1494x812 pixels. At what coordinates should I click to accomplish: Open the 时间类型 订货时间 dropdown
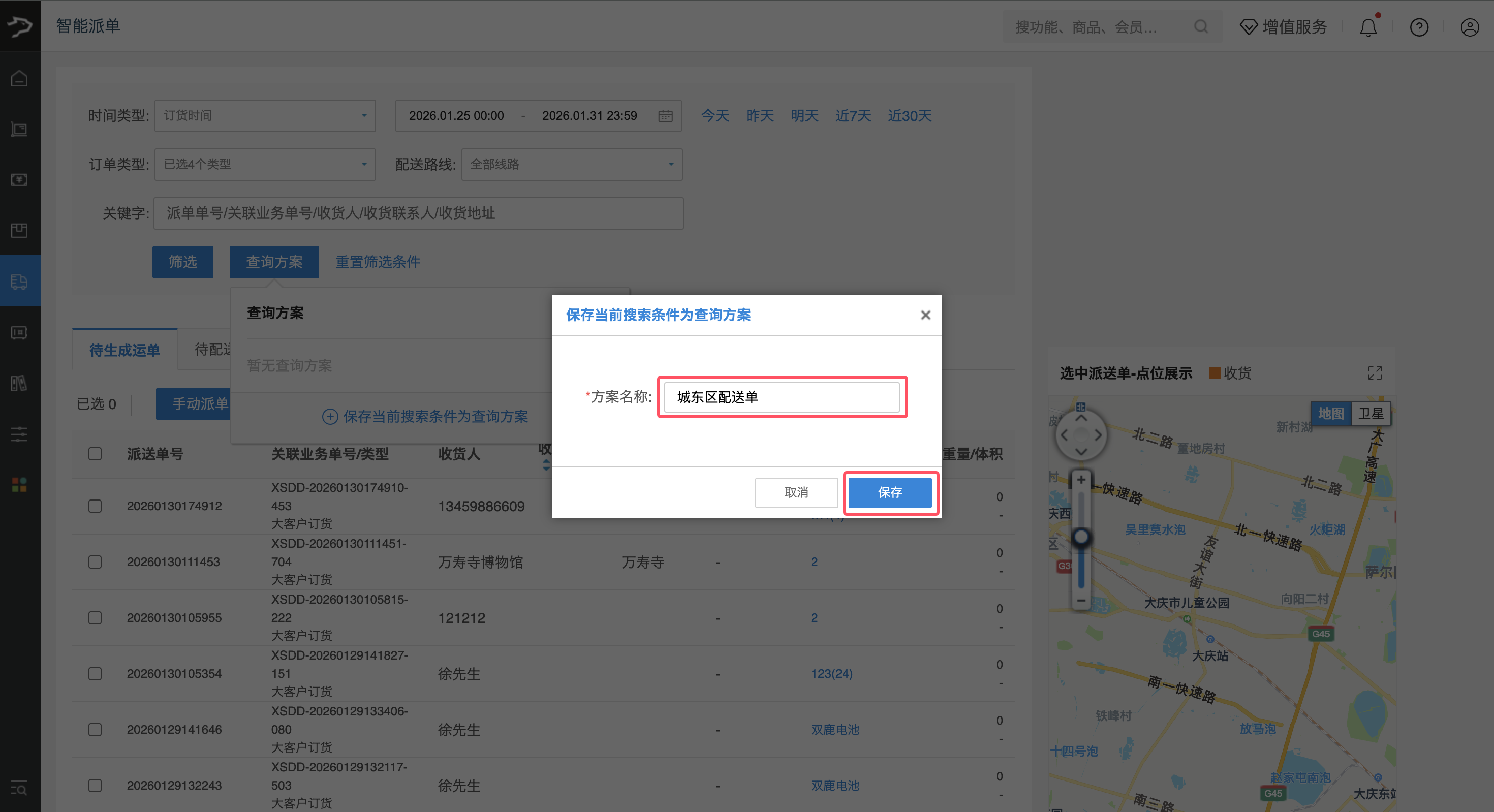(264, 116)
